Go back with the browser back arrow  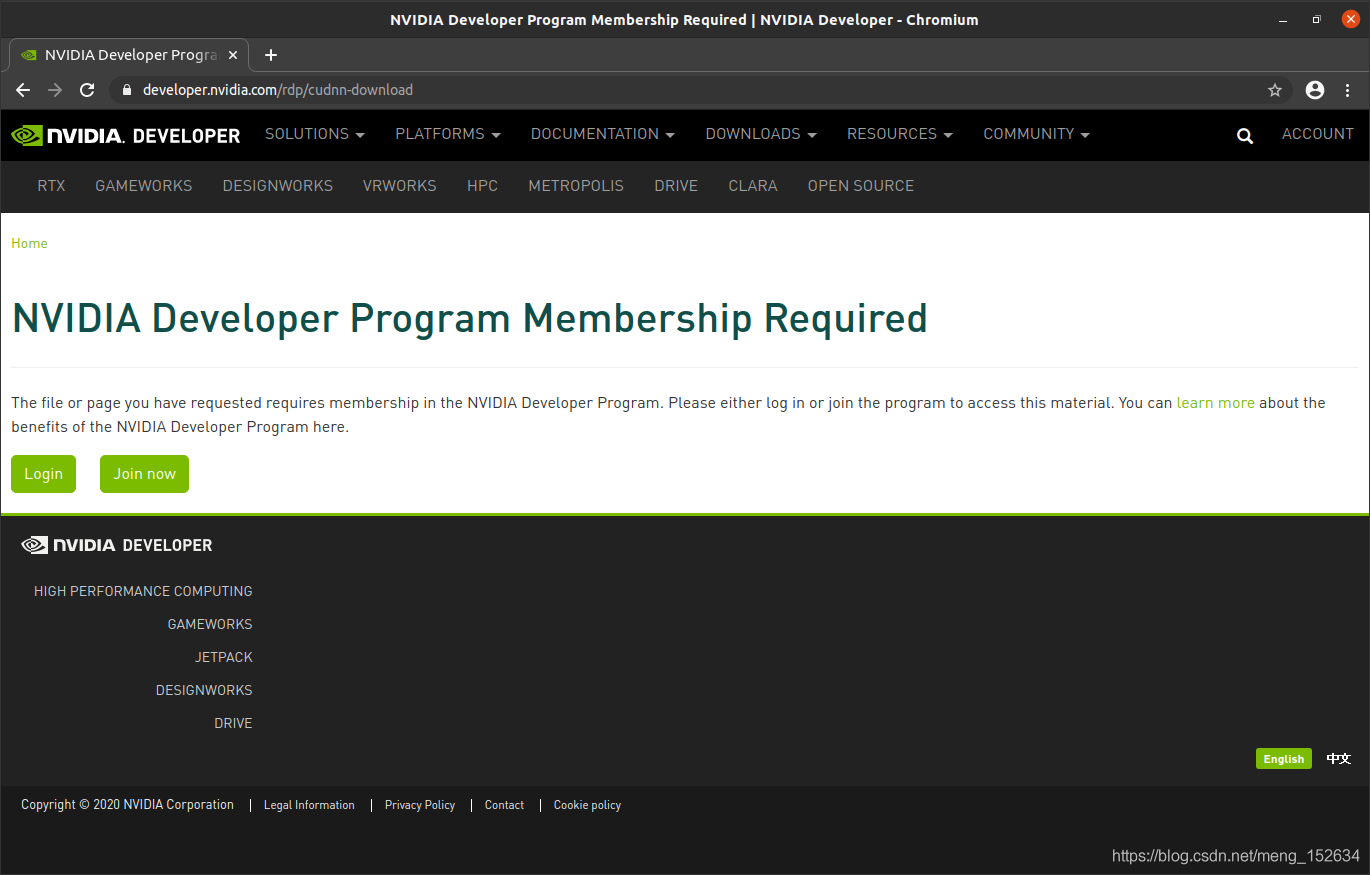tap(23, 90)
